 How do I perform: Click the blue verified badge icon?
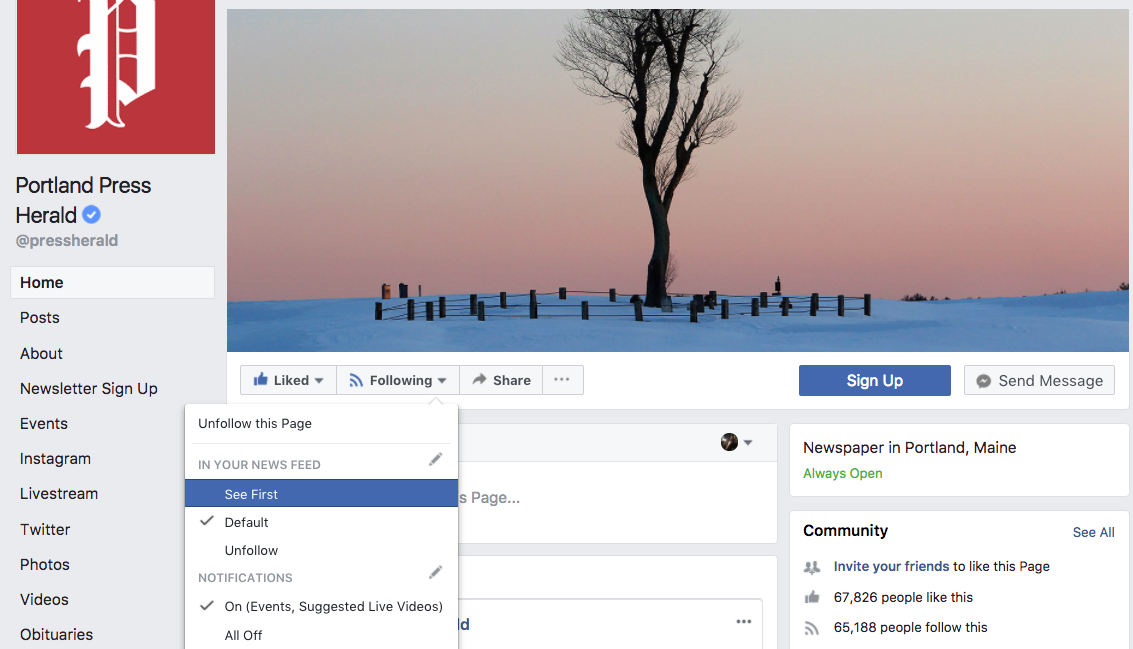point(91,215)
